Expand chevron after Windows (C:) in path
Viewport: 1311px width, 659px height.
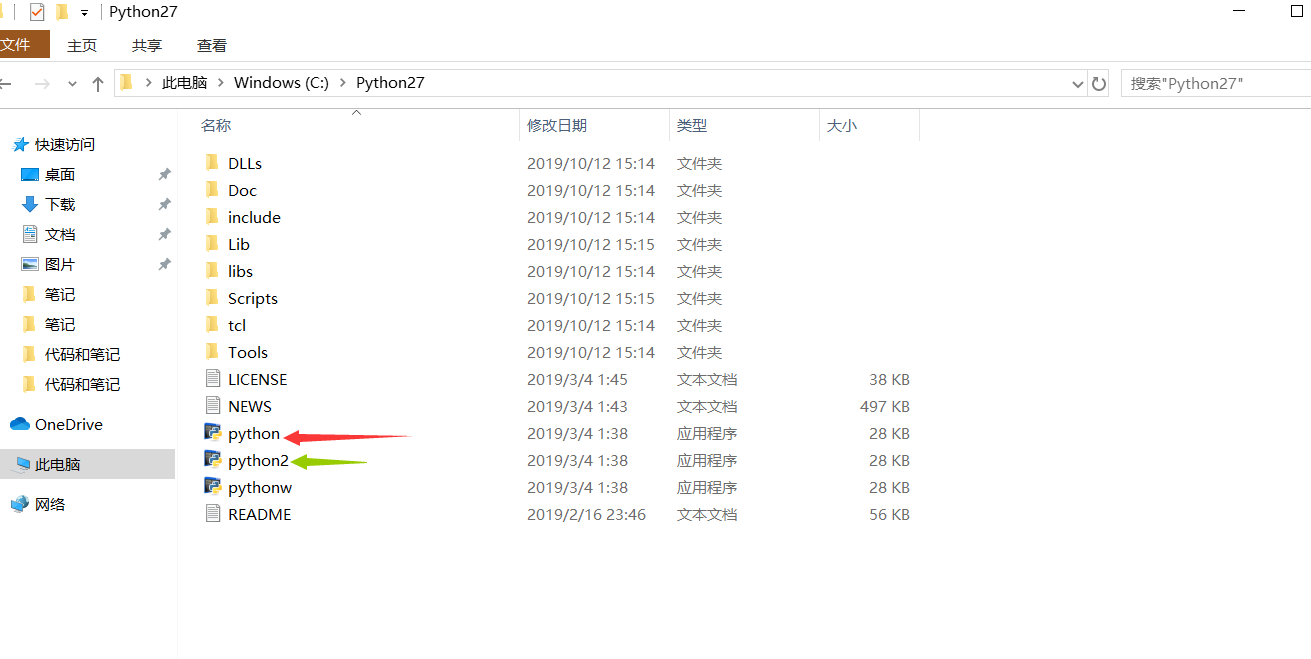click(x=342, y=83)
